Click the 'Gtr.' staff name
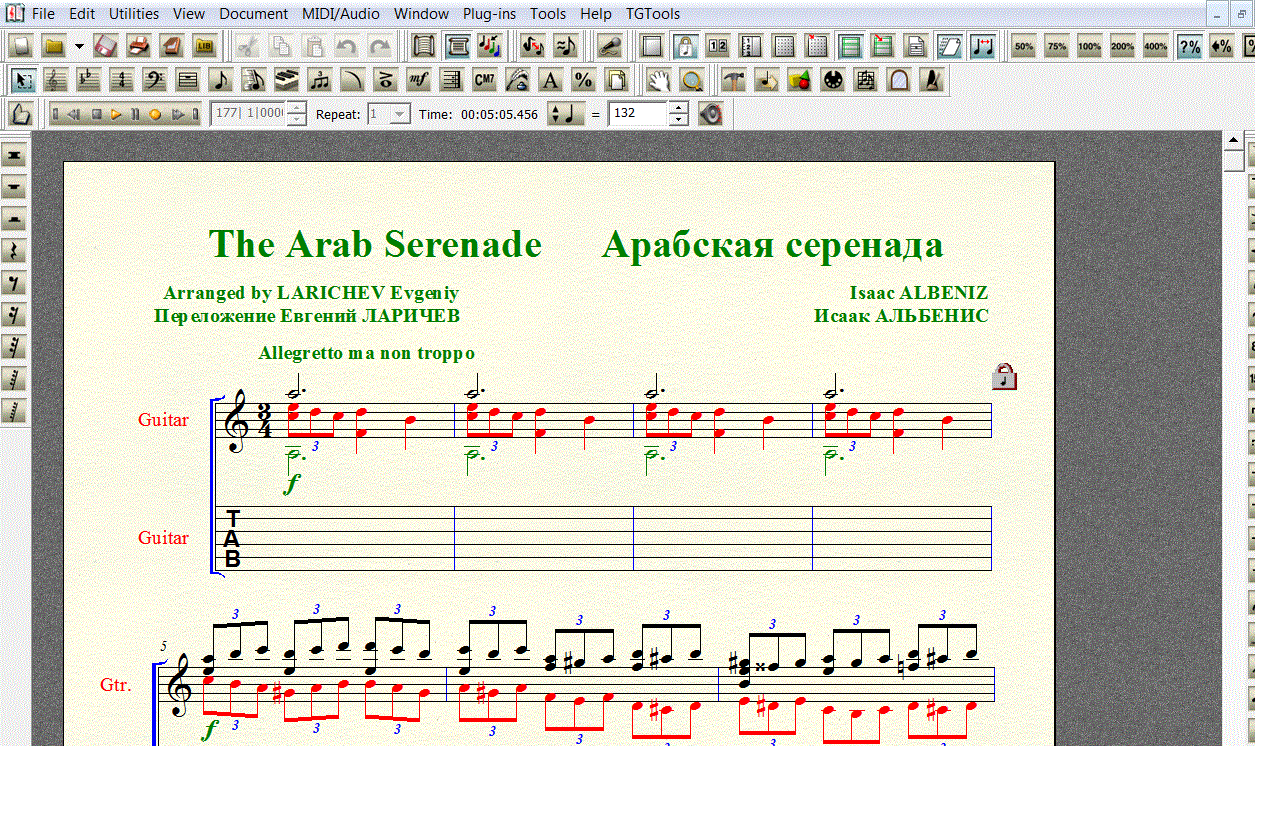The image size is (1274, 813). [116, 685]
